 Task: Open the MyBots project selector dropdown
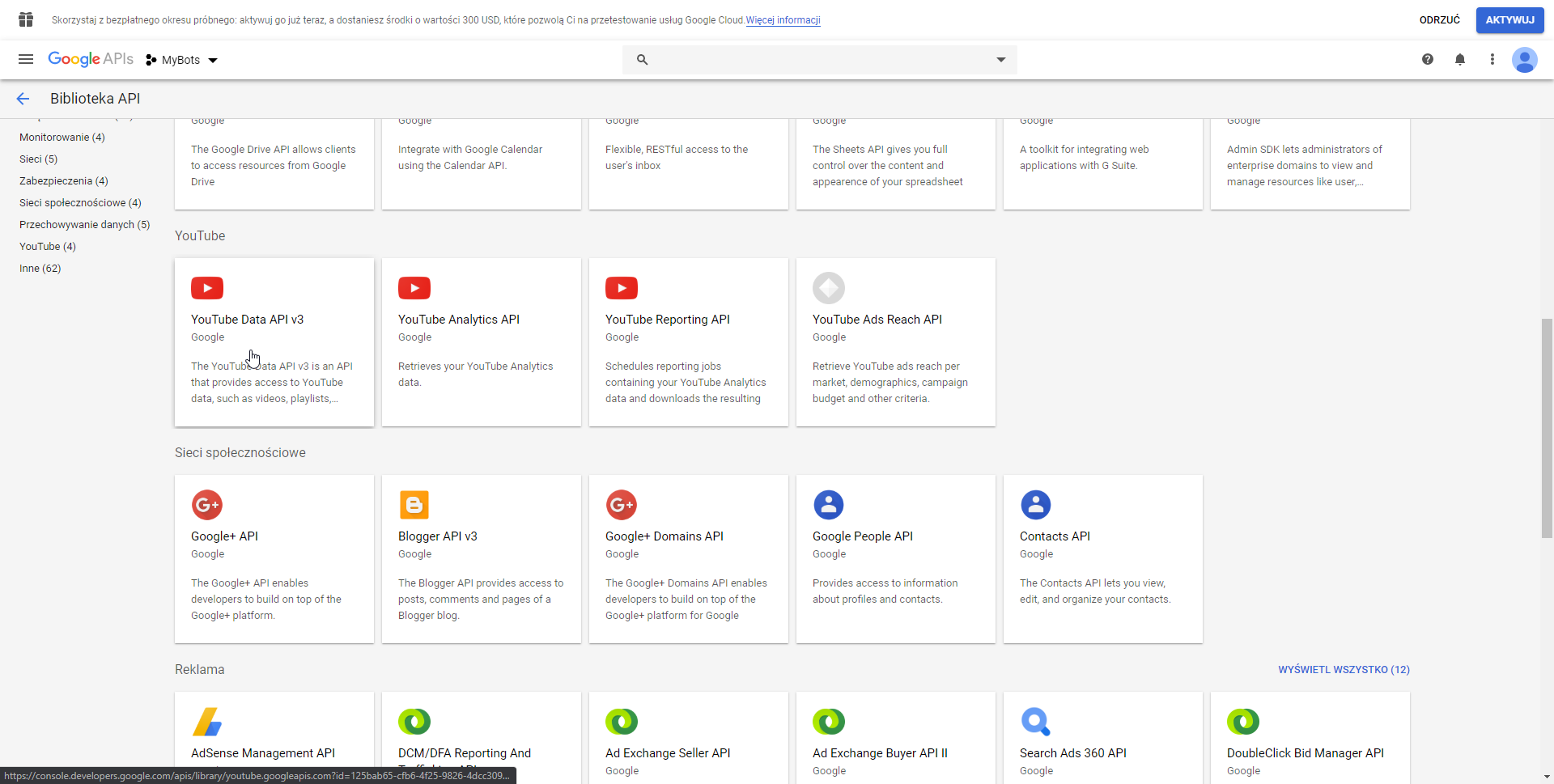[x=182, y=60]
